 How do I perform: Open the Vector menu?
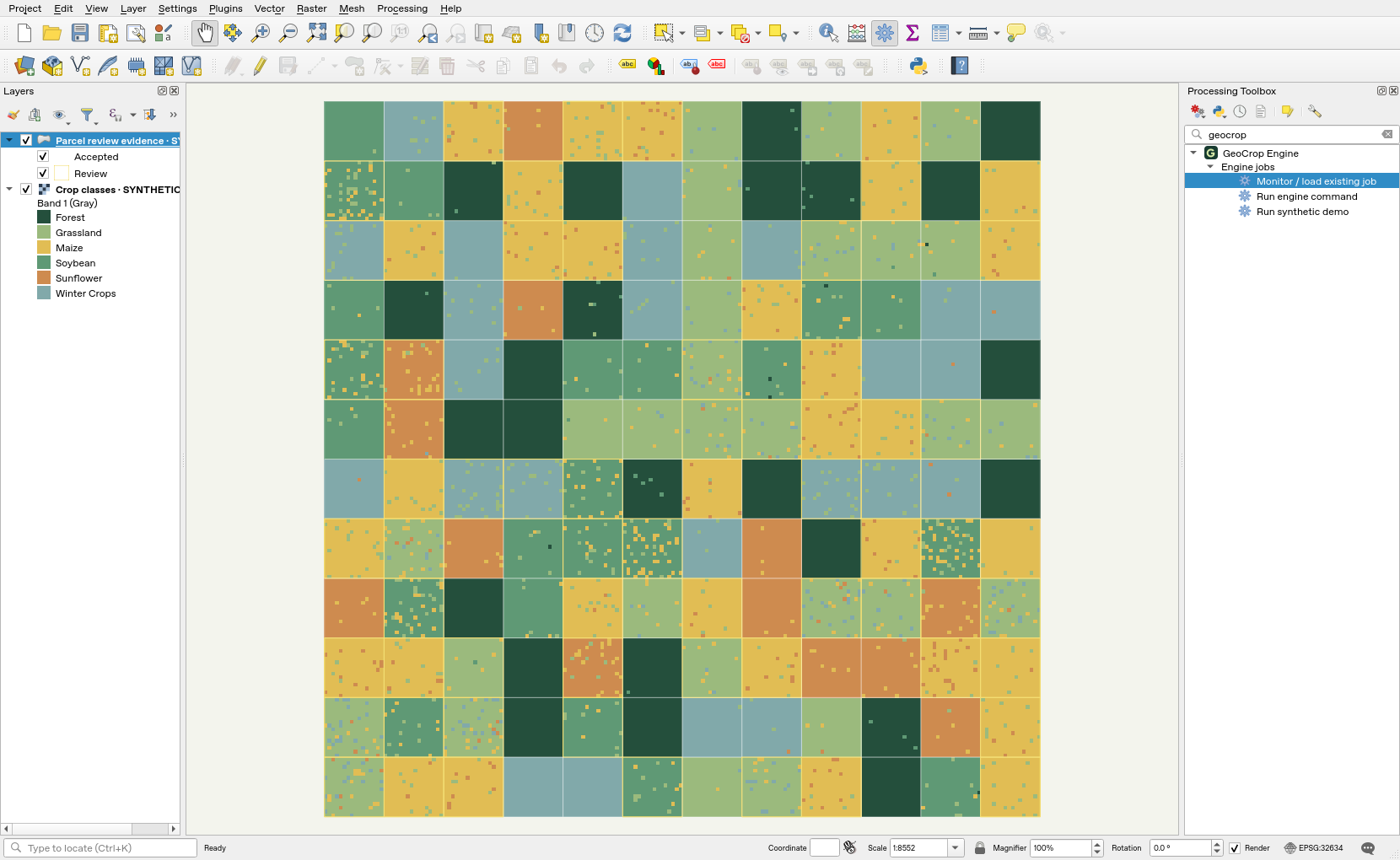tap(269, 8)
